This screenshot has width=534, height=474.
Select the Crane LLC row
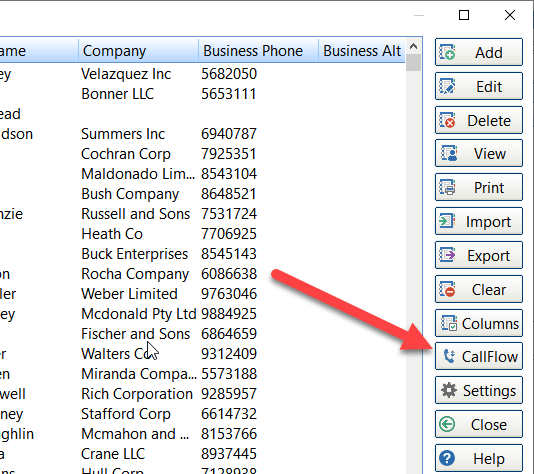pos(203,454)
